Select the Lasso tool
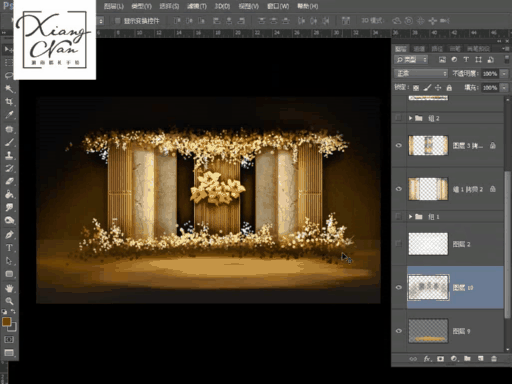This screenshot has height=384, width=512. [x=9, y=76]
